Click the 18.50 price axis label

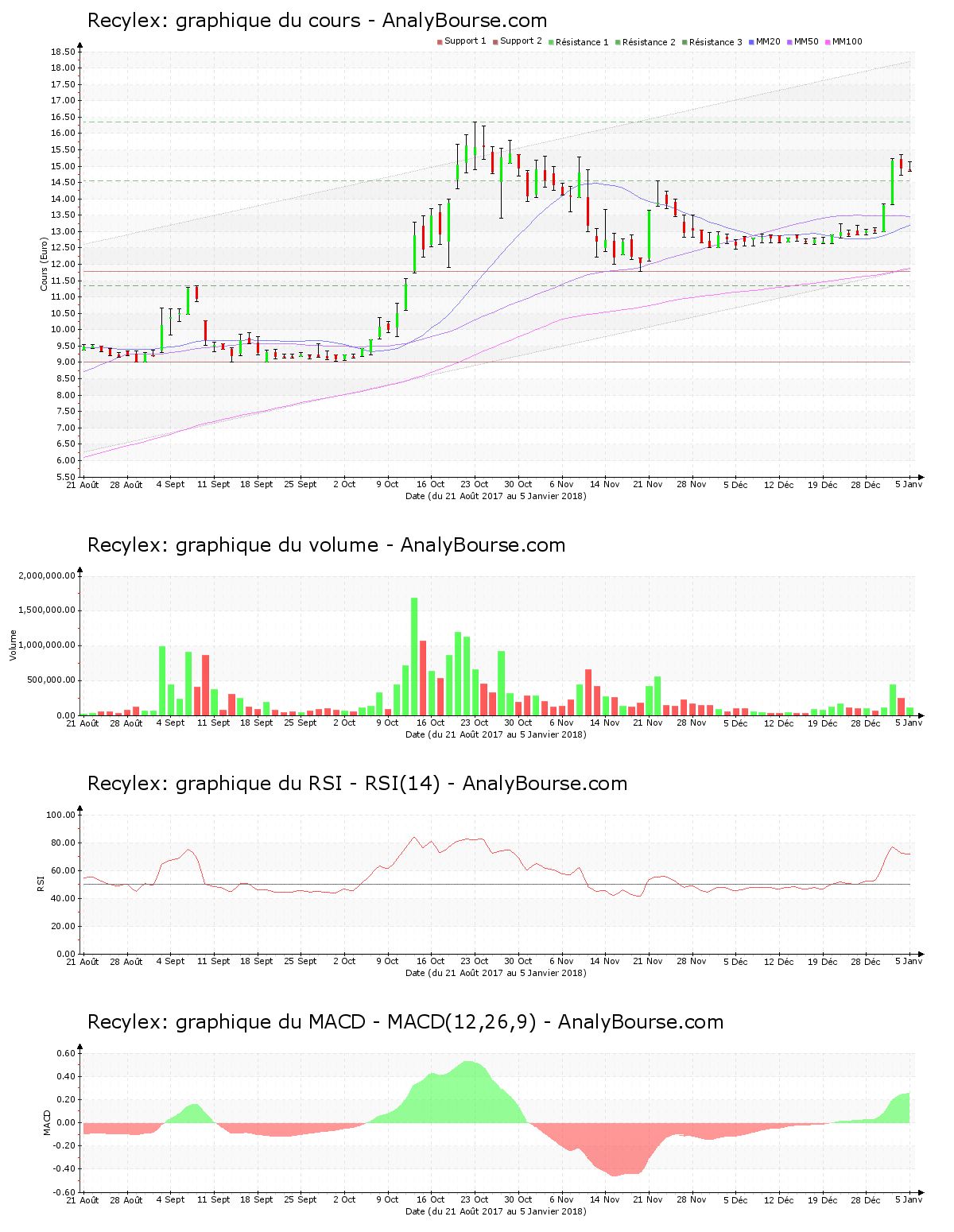pos(63,52)
